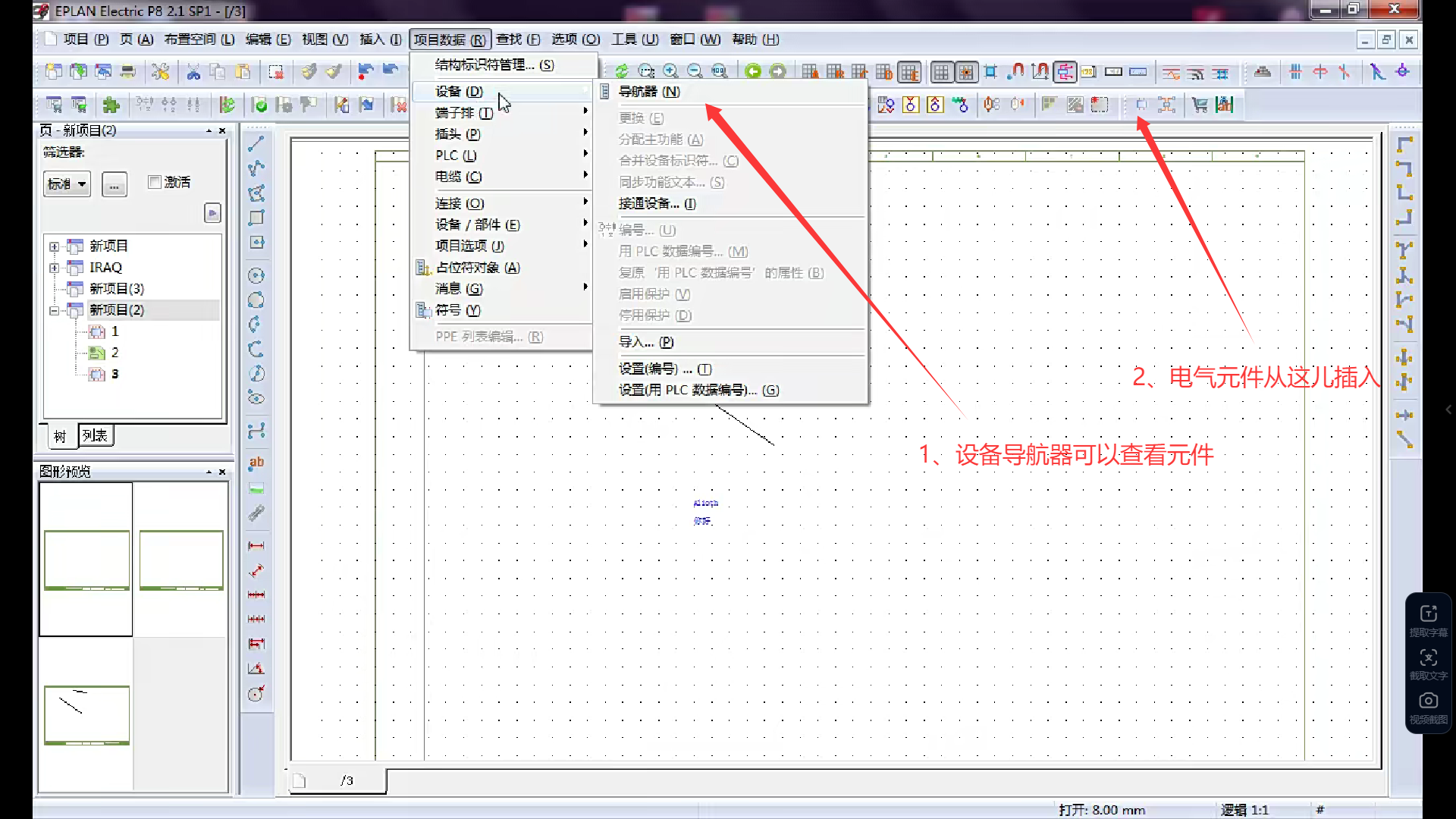
Task: Click the zoom in magnifier icon
Action: coord(670,72)
